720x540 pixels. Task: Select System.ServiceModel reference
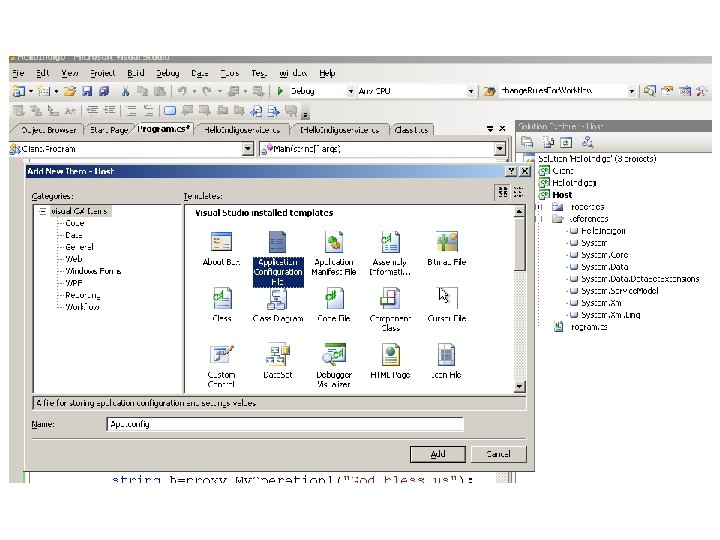(619, 291)
